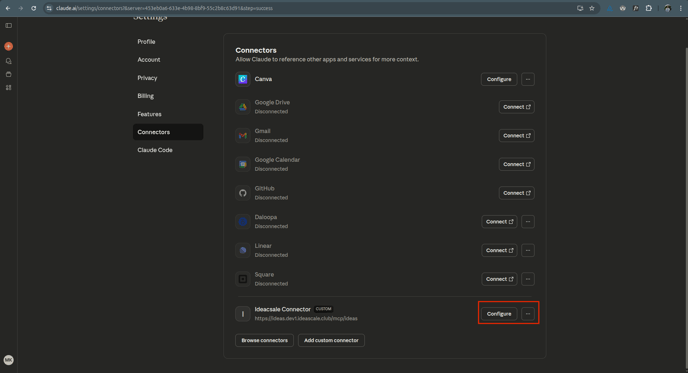This screenshot has width=688, height=373.
Task: Reload the page using browser refresh icon
Action: click(x=33, y=8)
